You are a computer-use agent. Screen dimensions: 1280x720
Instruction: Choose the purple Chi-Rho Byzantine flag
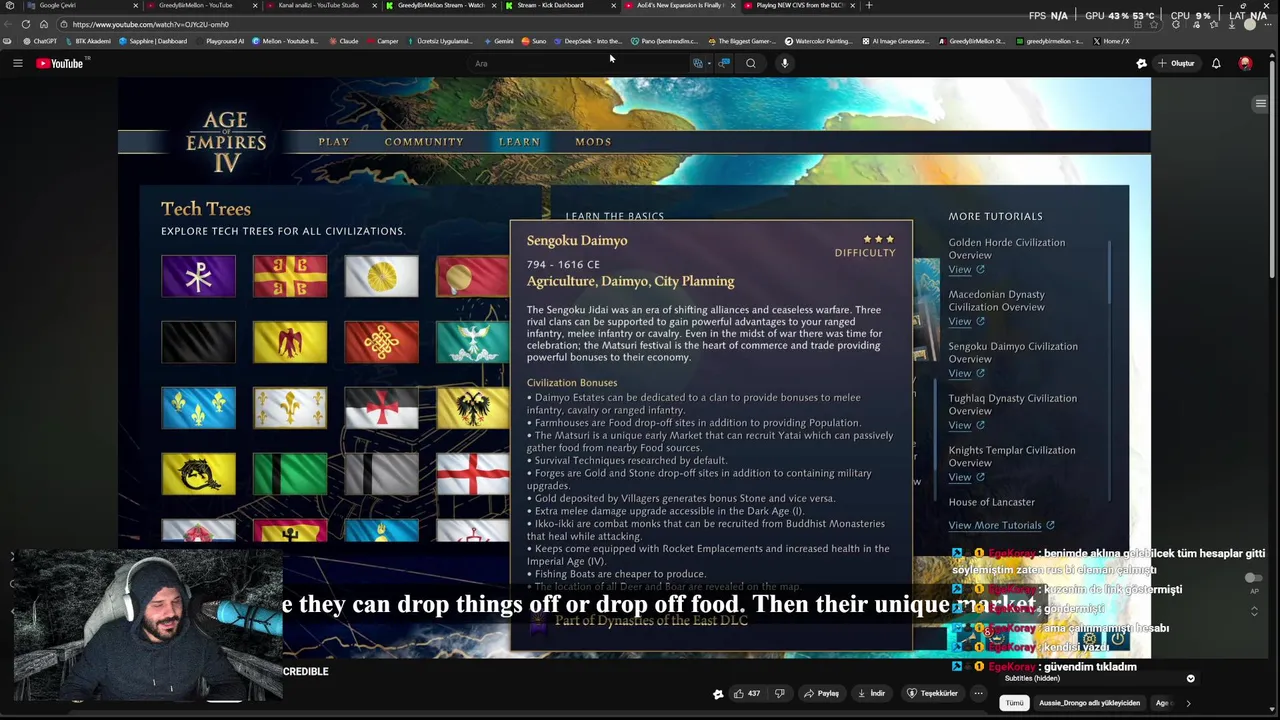click(x=198, y=276)
